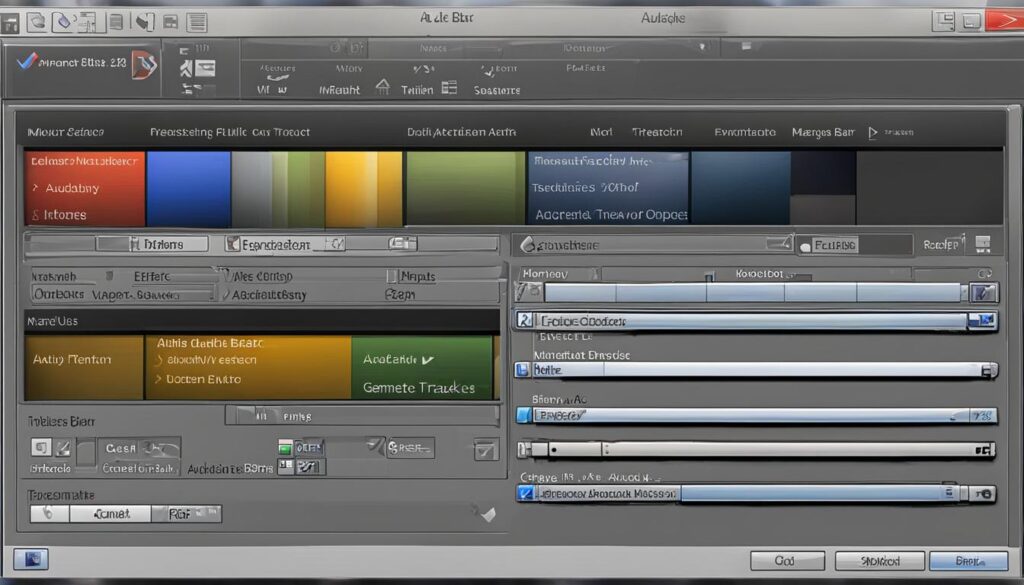The height and width of the screenshot is (585, 1024).
Task: Click the lined-page icon at the end of the title toolbar
Action: tap(197, 22)
